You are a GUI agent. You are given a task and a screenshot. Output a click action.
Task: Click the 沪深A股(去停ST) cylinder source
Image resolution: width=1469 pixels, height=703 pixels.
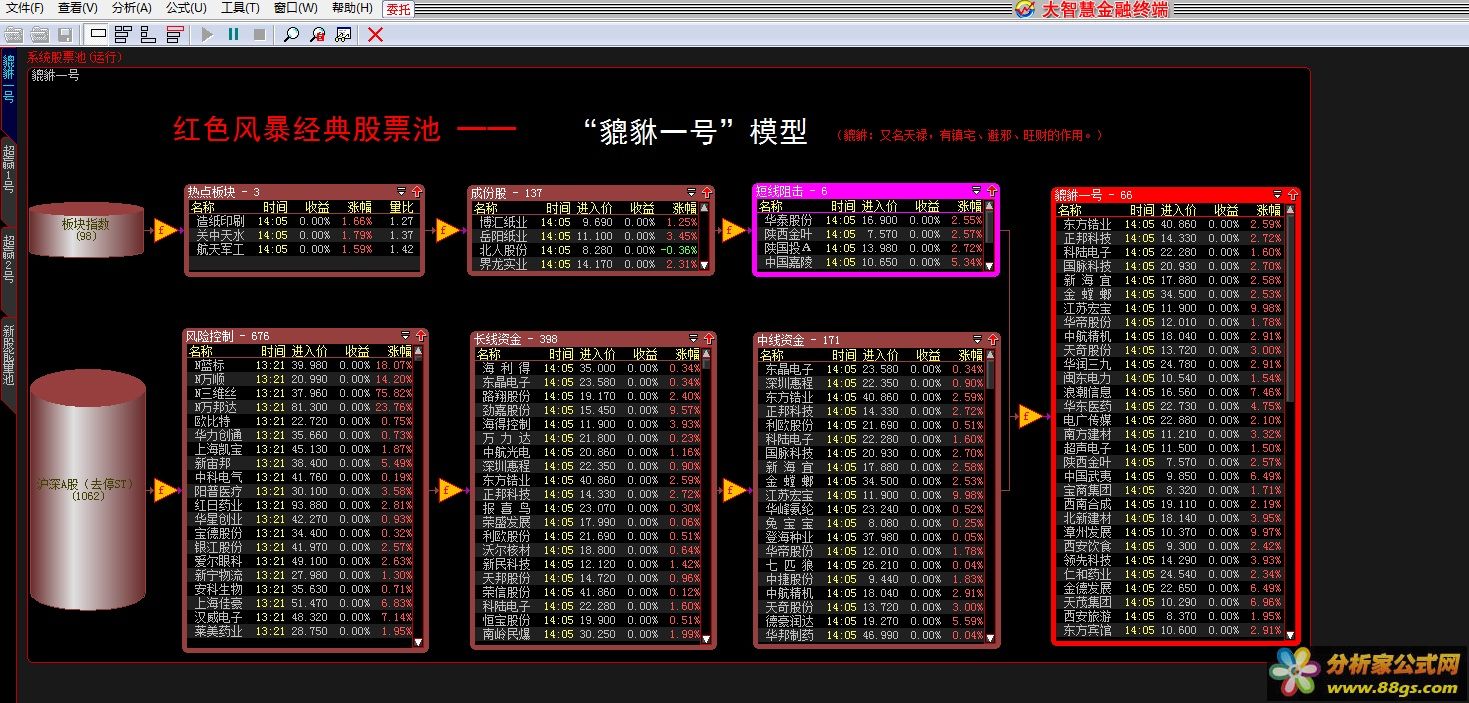click(88, 490)
